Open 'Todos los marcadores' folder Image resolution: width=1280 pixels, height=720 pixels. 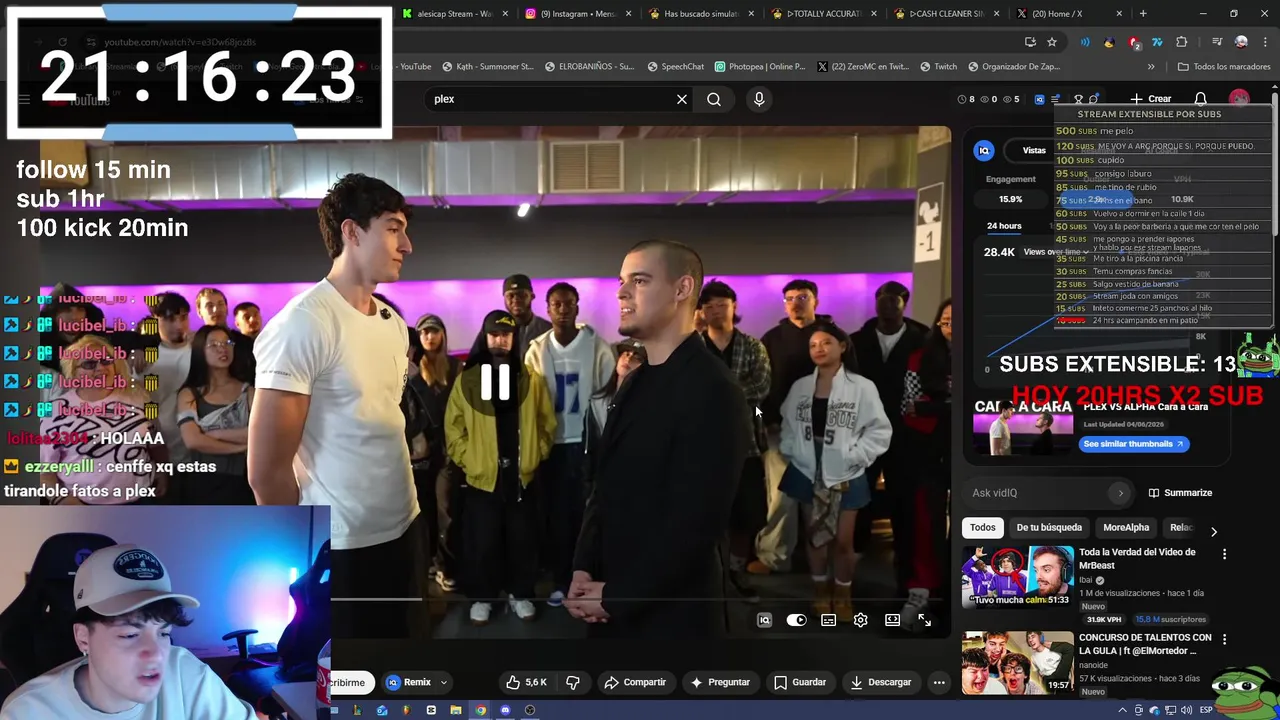(1224, 66)
